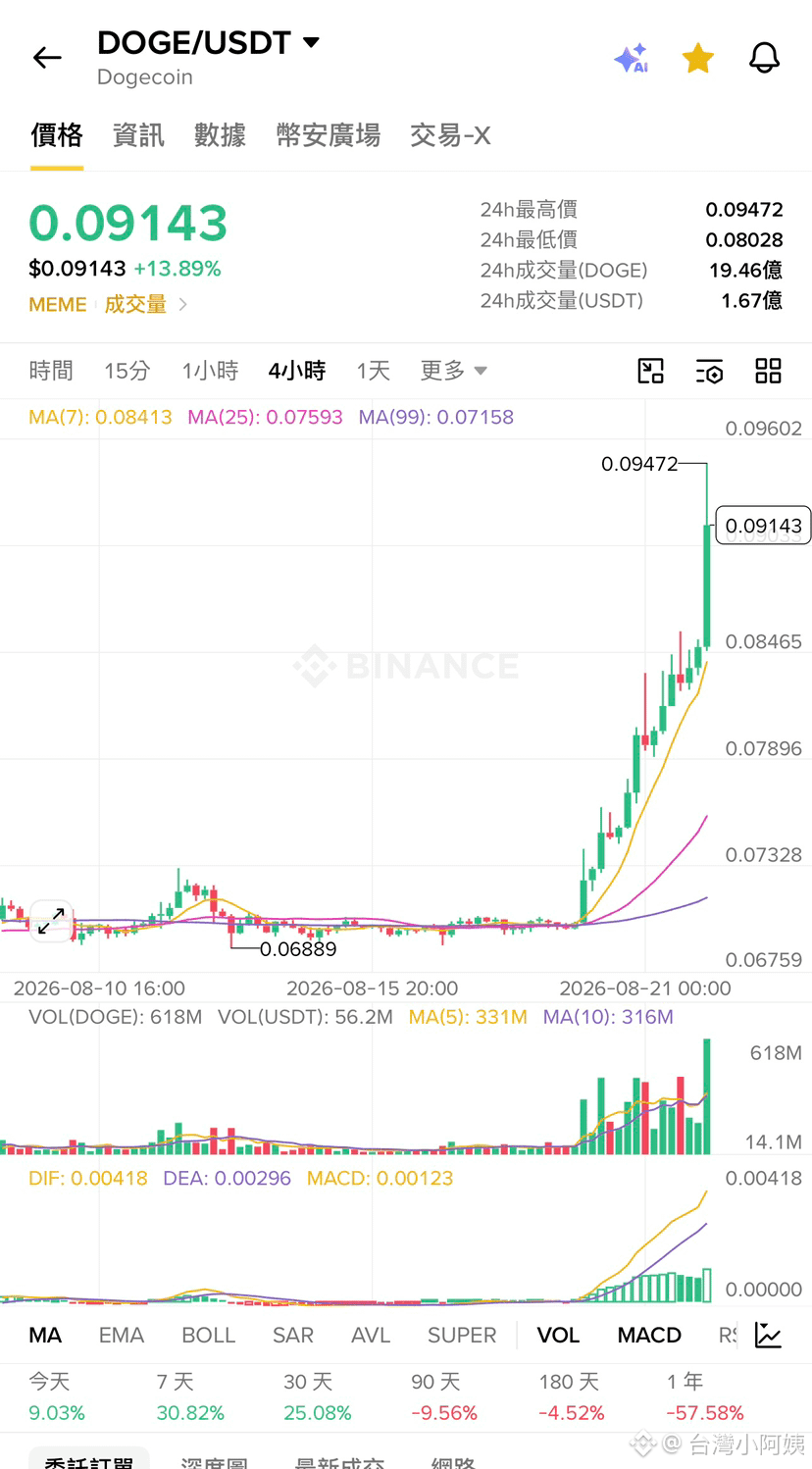Tap 24h最高價 value 0.09472
This screenshot has height=1469, width=812.
(x=744, y=209)
